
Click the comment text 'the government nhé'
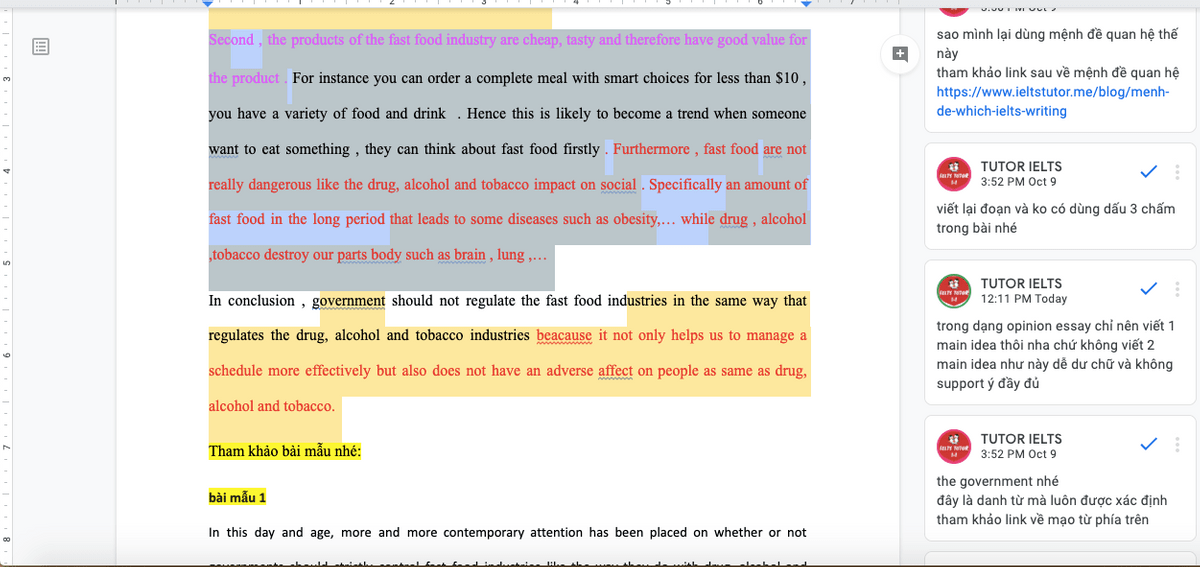[998, 482]
